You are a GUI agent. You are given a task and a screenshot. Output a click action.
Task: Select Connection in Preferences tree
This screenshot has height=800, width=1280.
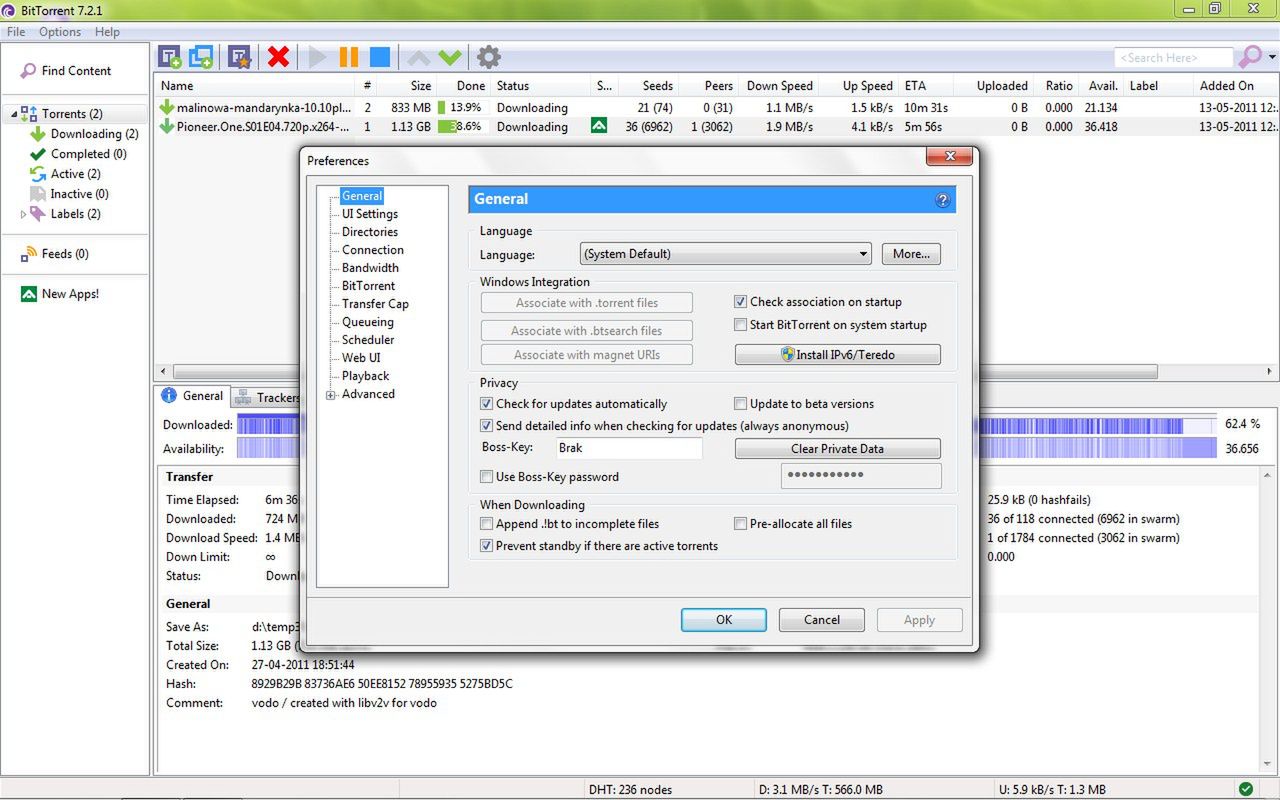[x=373, y=250]
